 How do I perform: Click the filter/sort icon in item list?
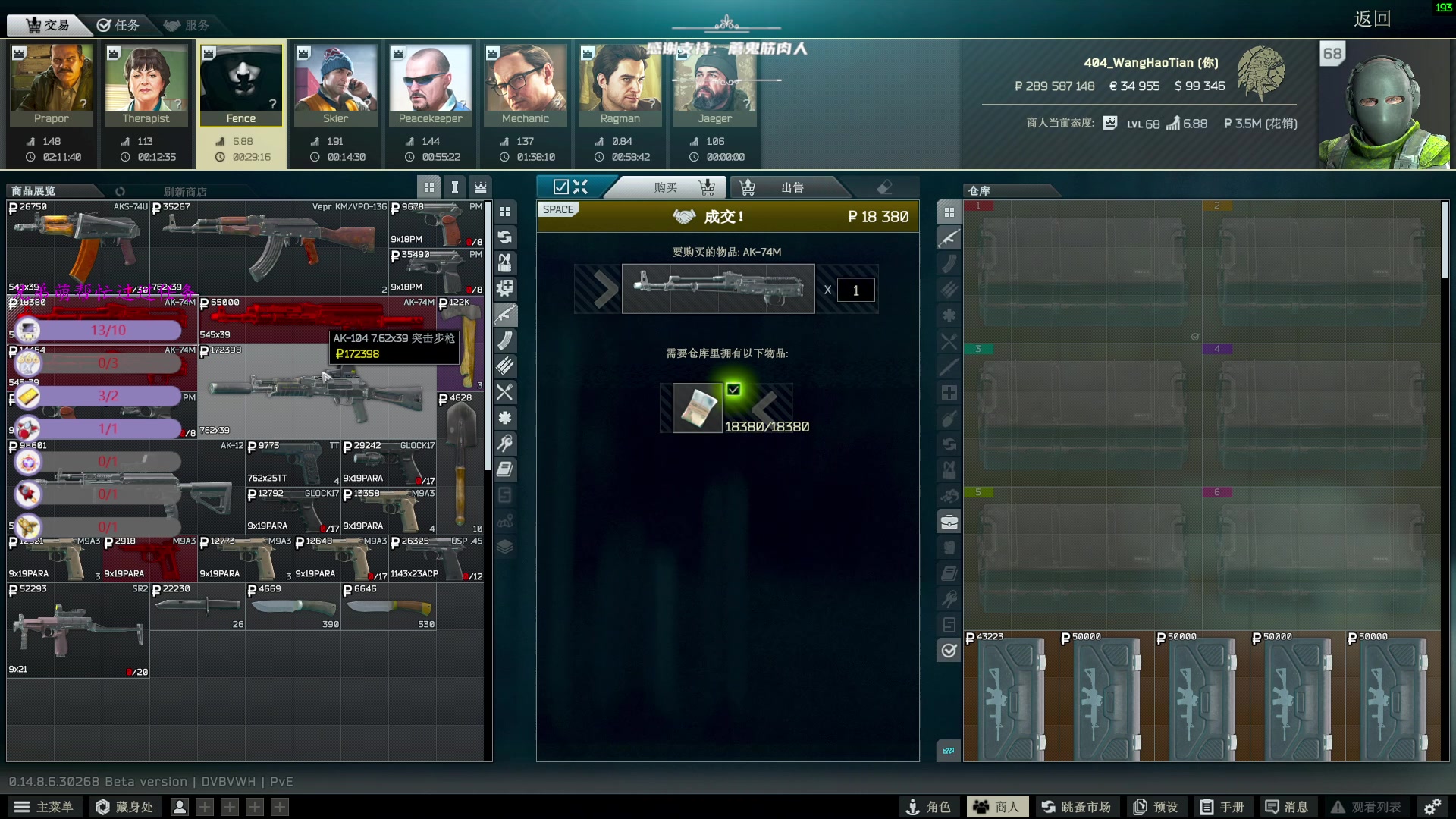pyautogui.click(x=454, y=190)
